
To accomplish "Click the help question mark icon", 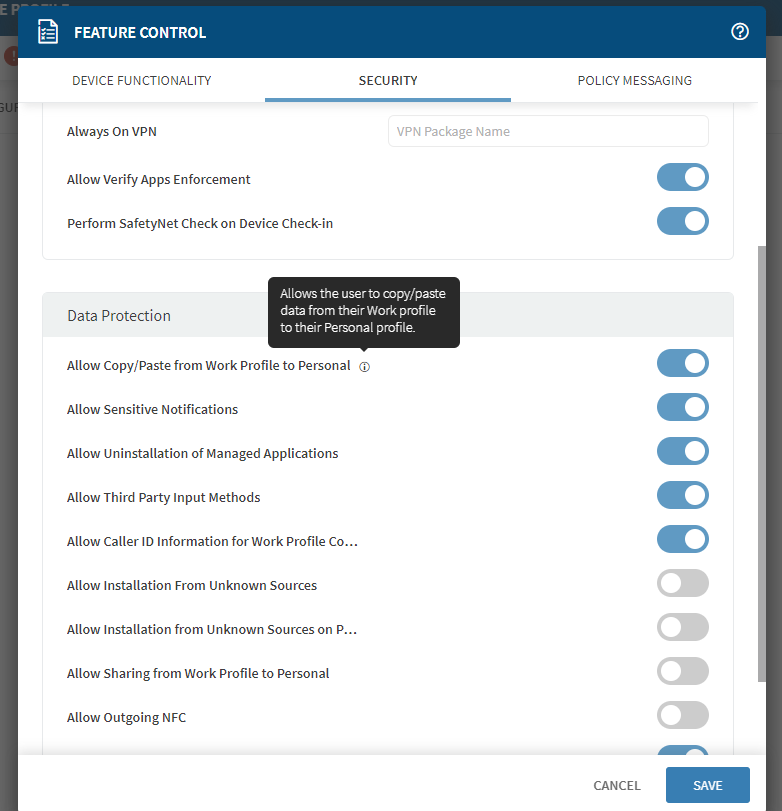I will pos(740,32).
